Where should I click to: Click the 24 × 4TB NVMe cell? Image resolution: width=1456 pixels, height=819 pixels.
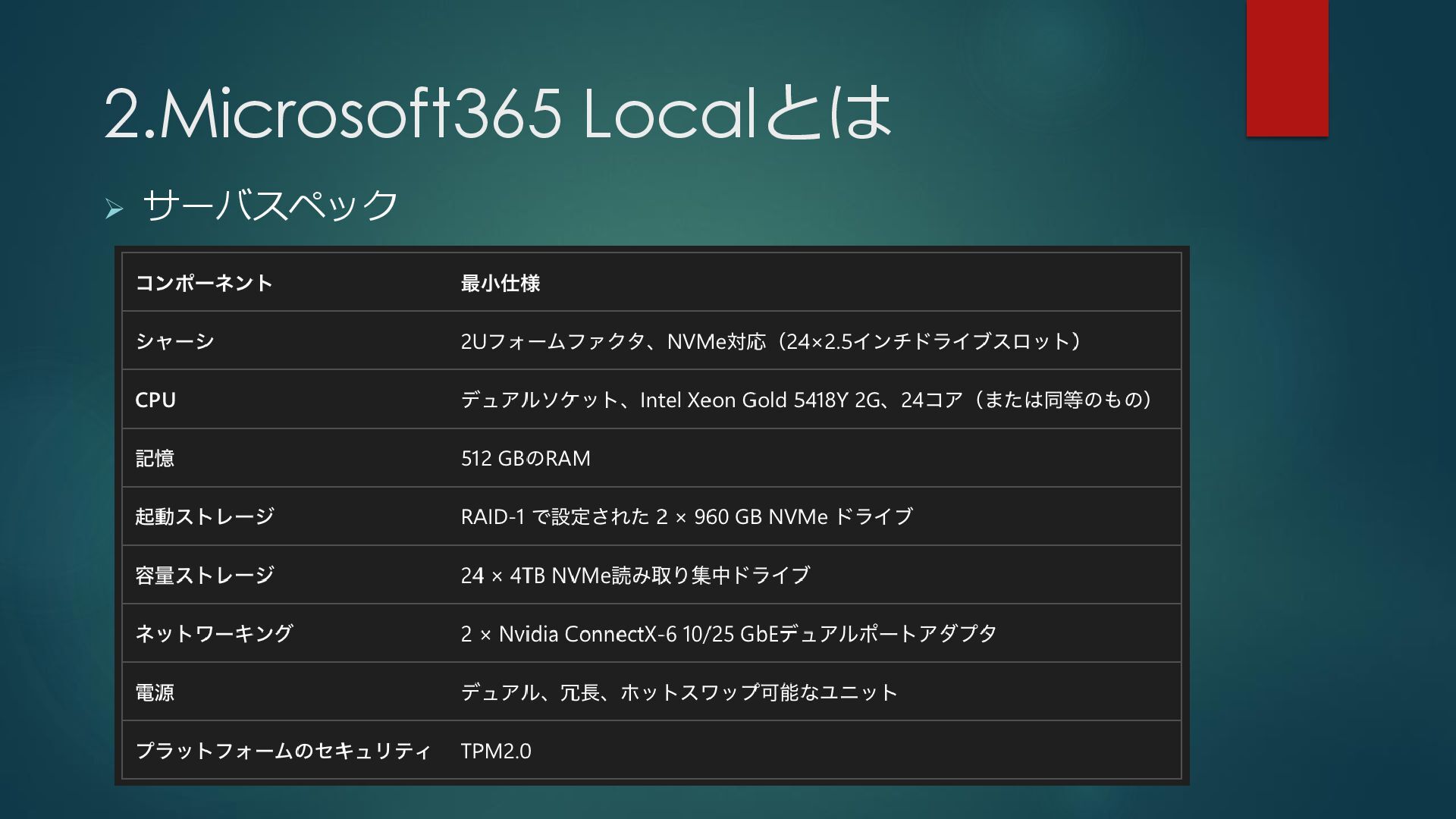pyautogui.click(x=635, y=575)
